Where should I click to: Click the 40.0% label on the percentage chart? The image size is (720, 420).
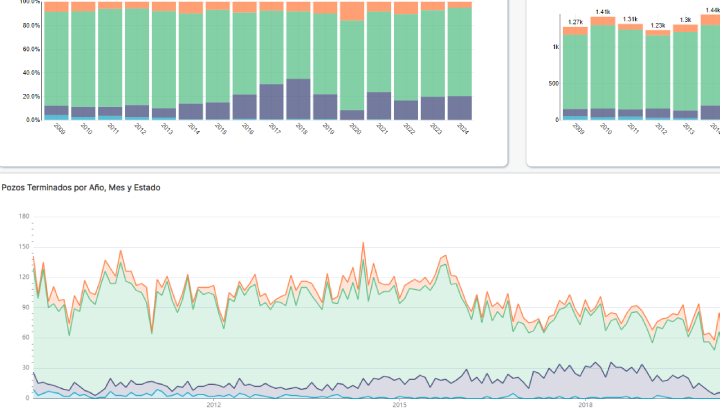(x=31, y=73)
